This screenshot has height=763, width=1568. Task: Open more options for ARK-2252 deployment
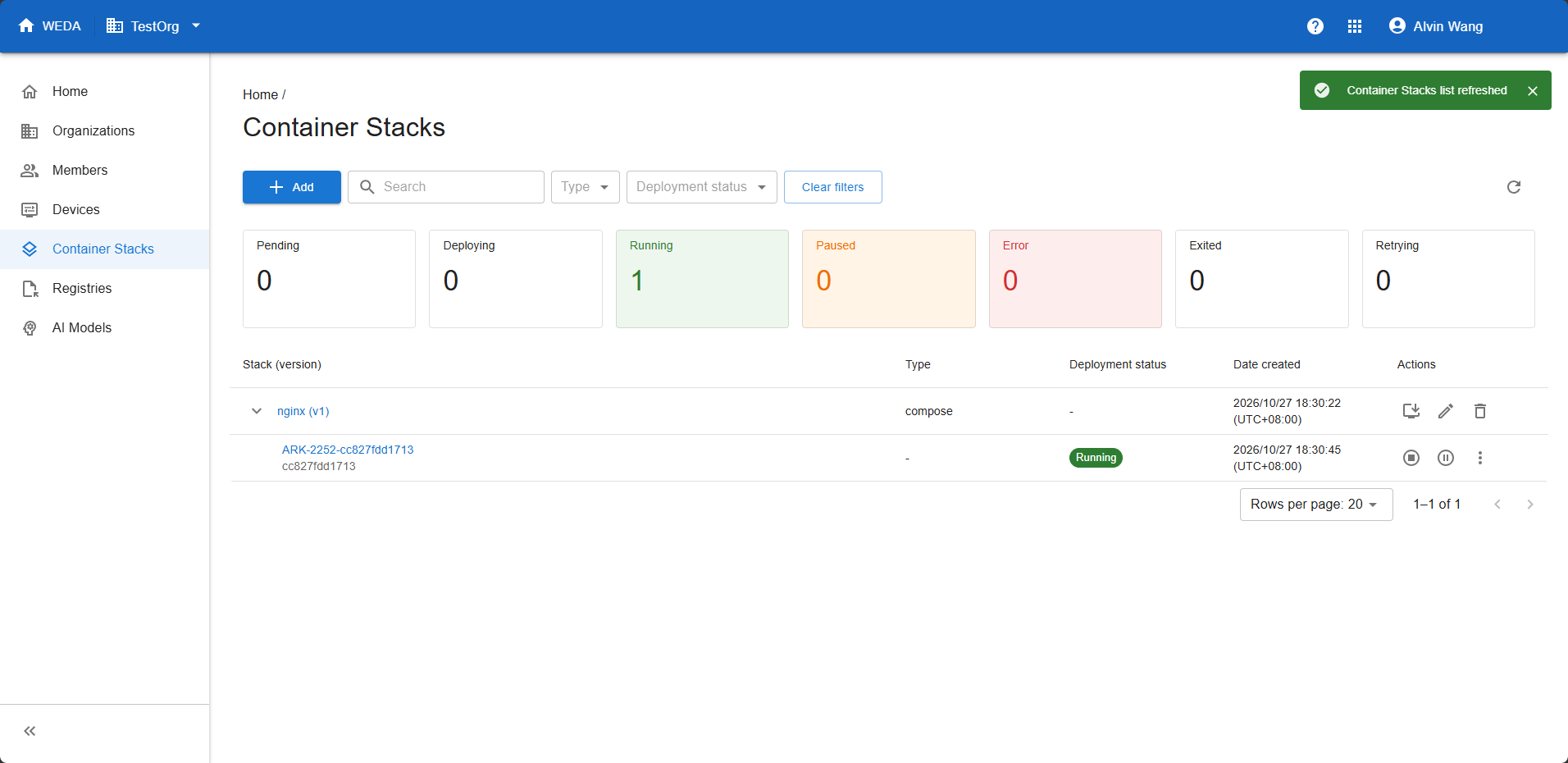pos(1480,458)
